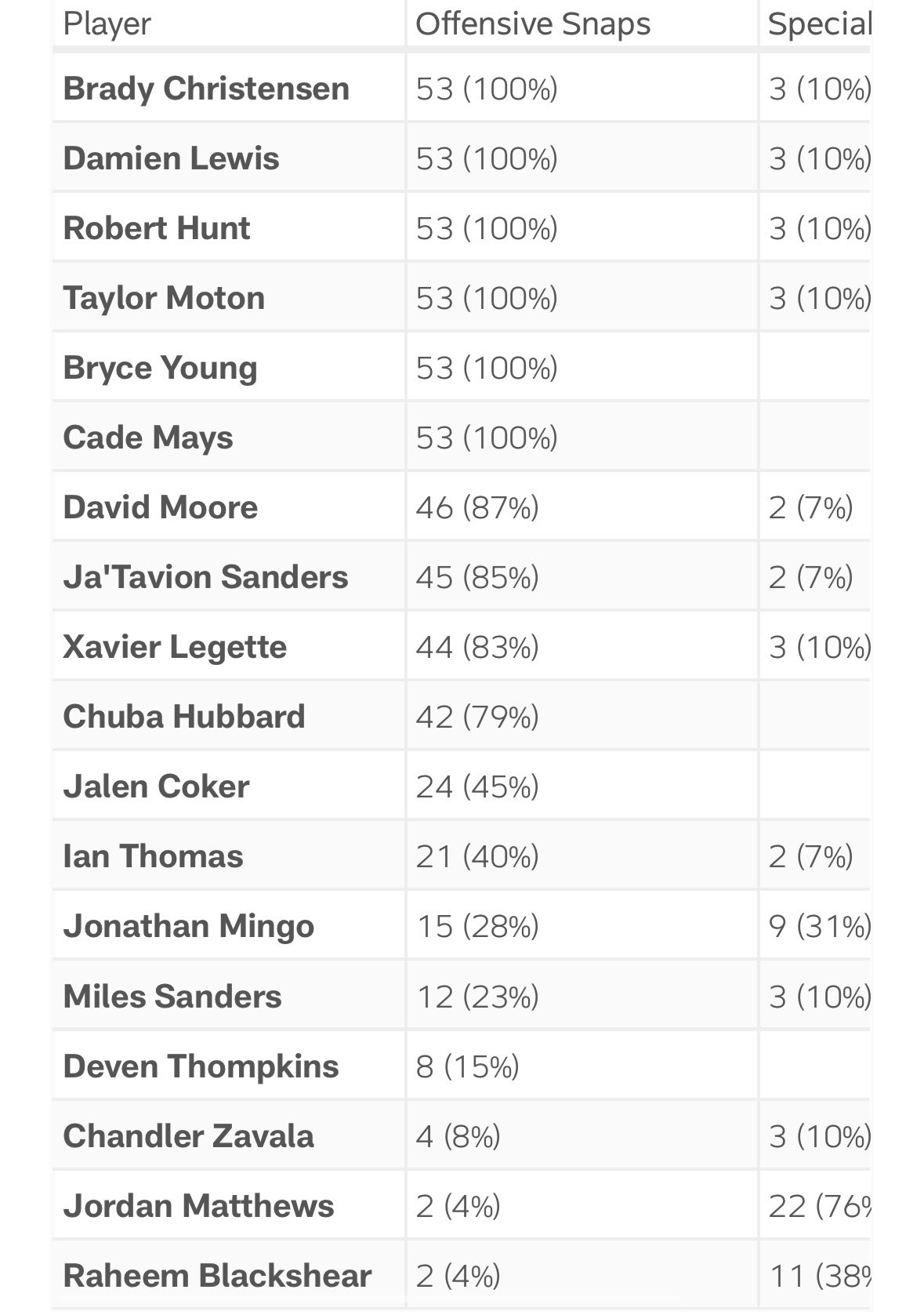Image resolution: width=924 pixels, height=1315 pixels.
Task: Open David Moore player name
Action: (x=161, y=507)
